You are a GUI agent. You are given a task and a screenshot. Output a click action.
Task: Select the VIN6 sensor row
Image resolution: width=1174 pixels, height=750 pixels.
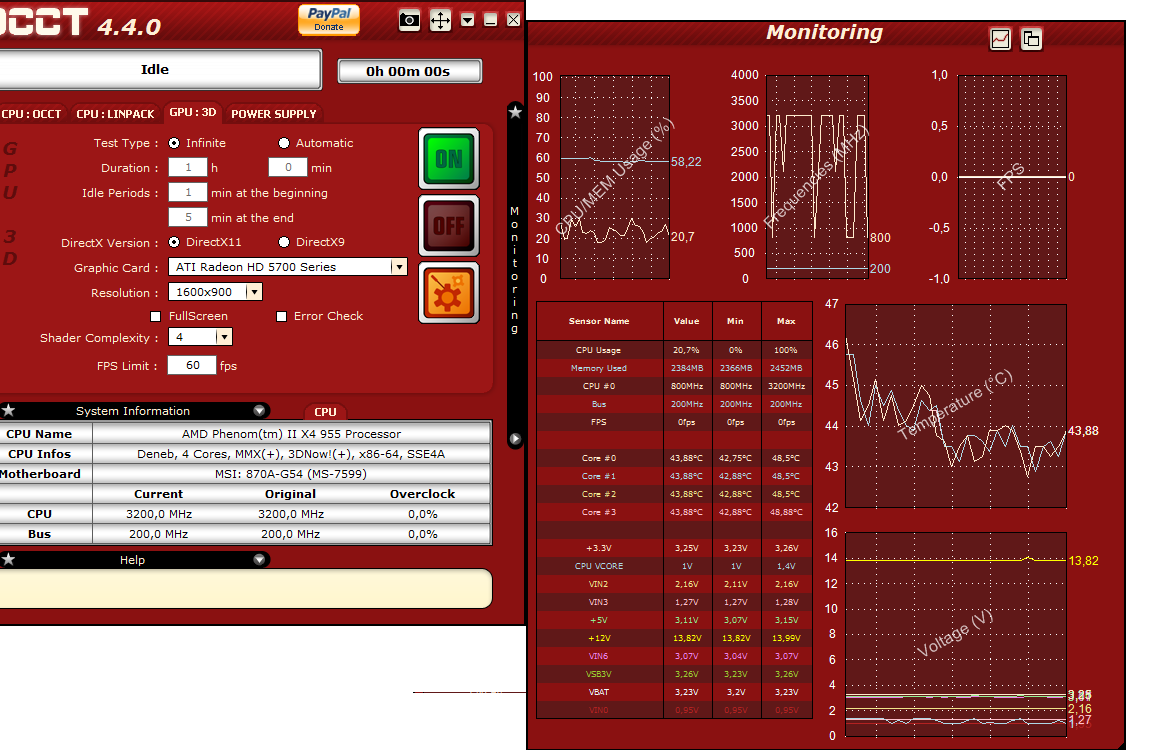coord(674,656)
